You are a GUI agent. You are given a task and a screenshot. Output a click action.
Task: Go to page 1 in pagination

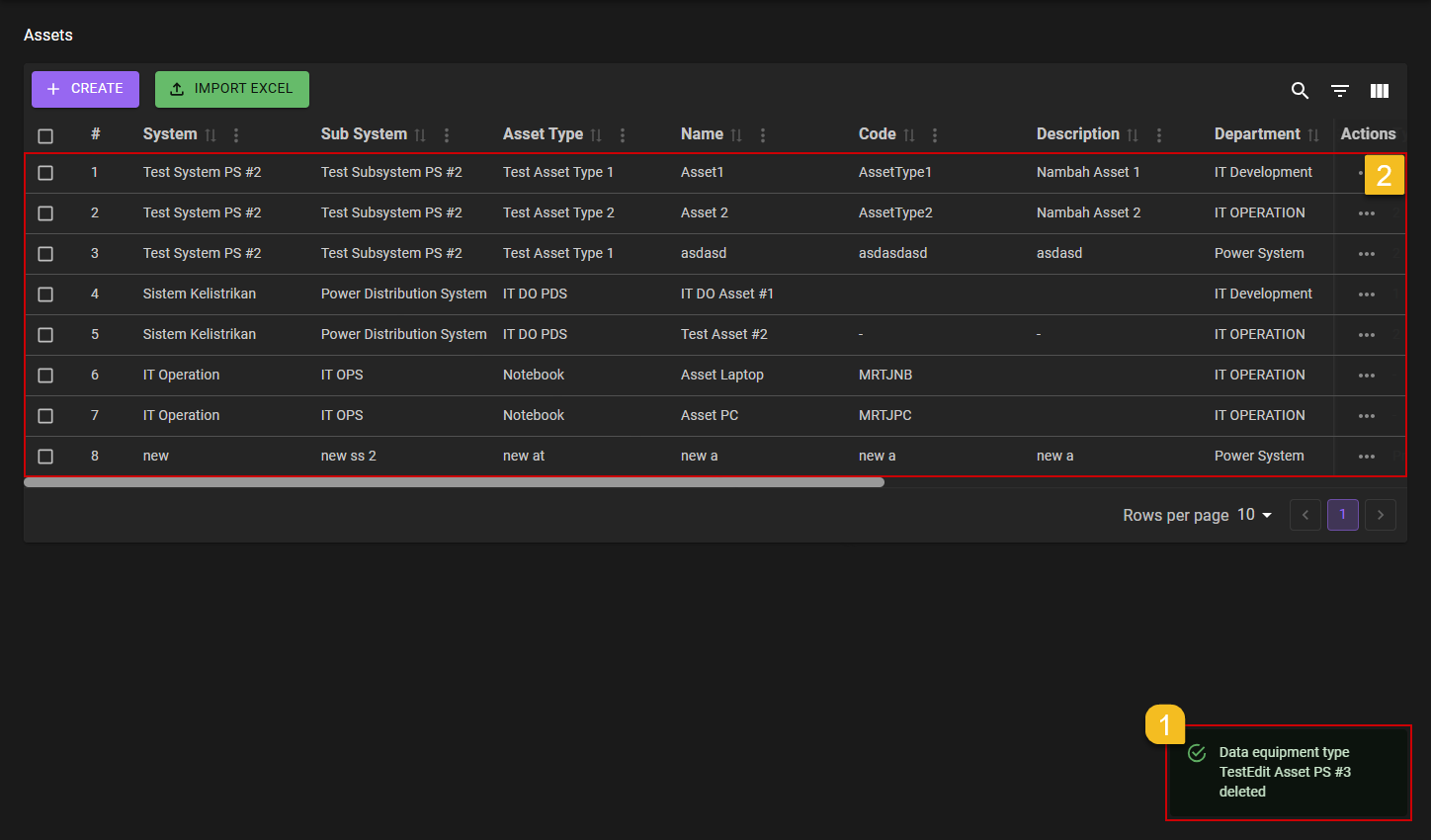(1342, 515)
